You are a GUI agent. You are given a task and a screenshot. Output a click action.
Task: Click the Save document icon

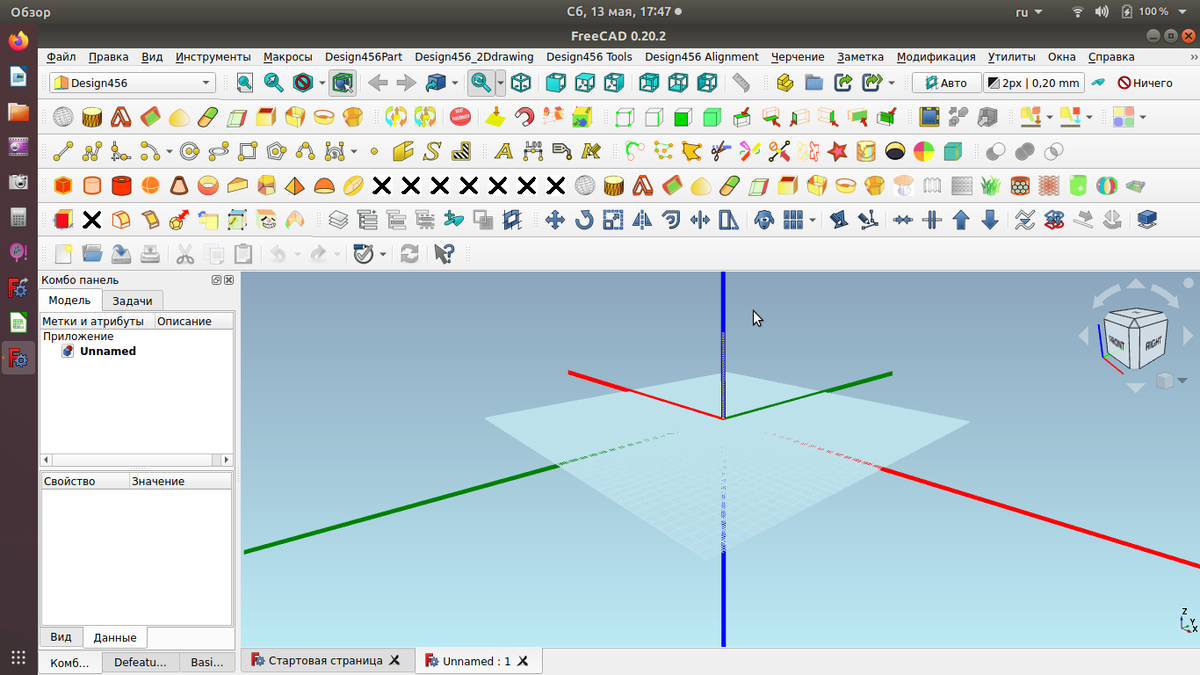(121, 254)
